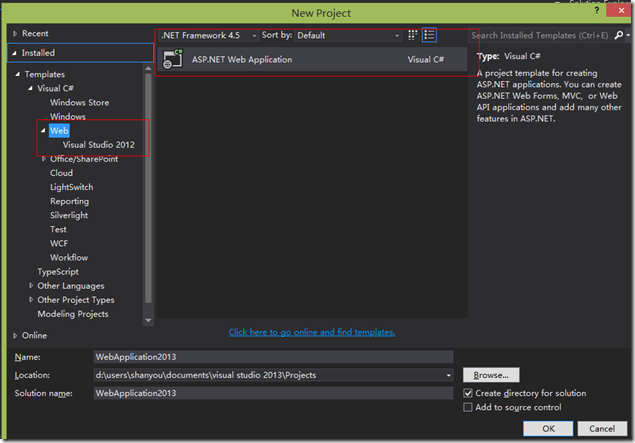Image resolution: width=635 pixels, height=443 pixels.
Task: Select Other Project Types label
Action: point(76,300)
